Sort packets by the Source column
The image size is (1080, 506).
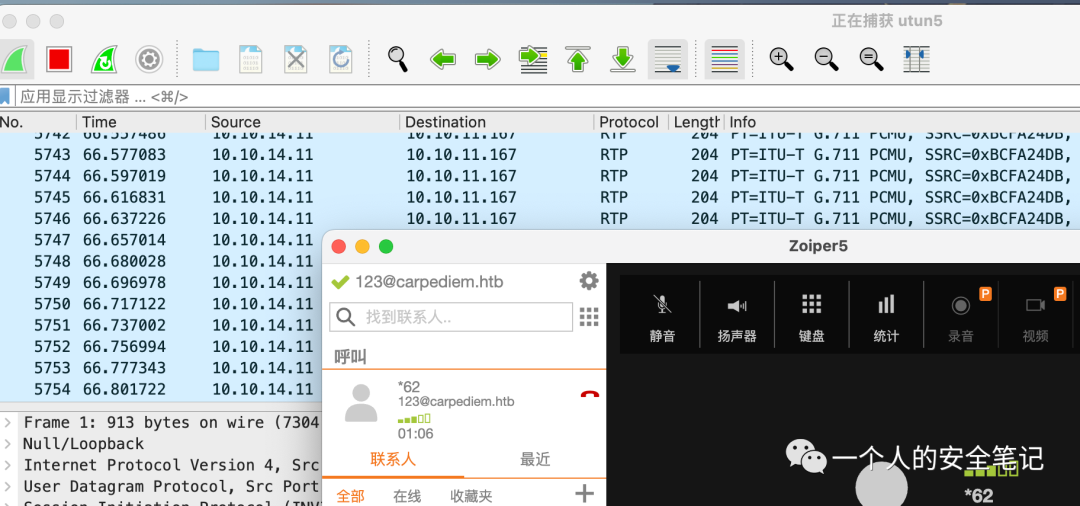coord(302,122)
